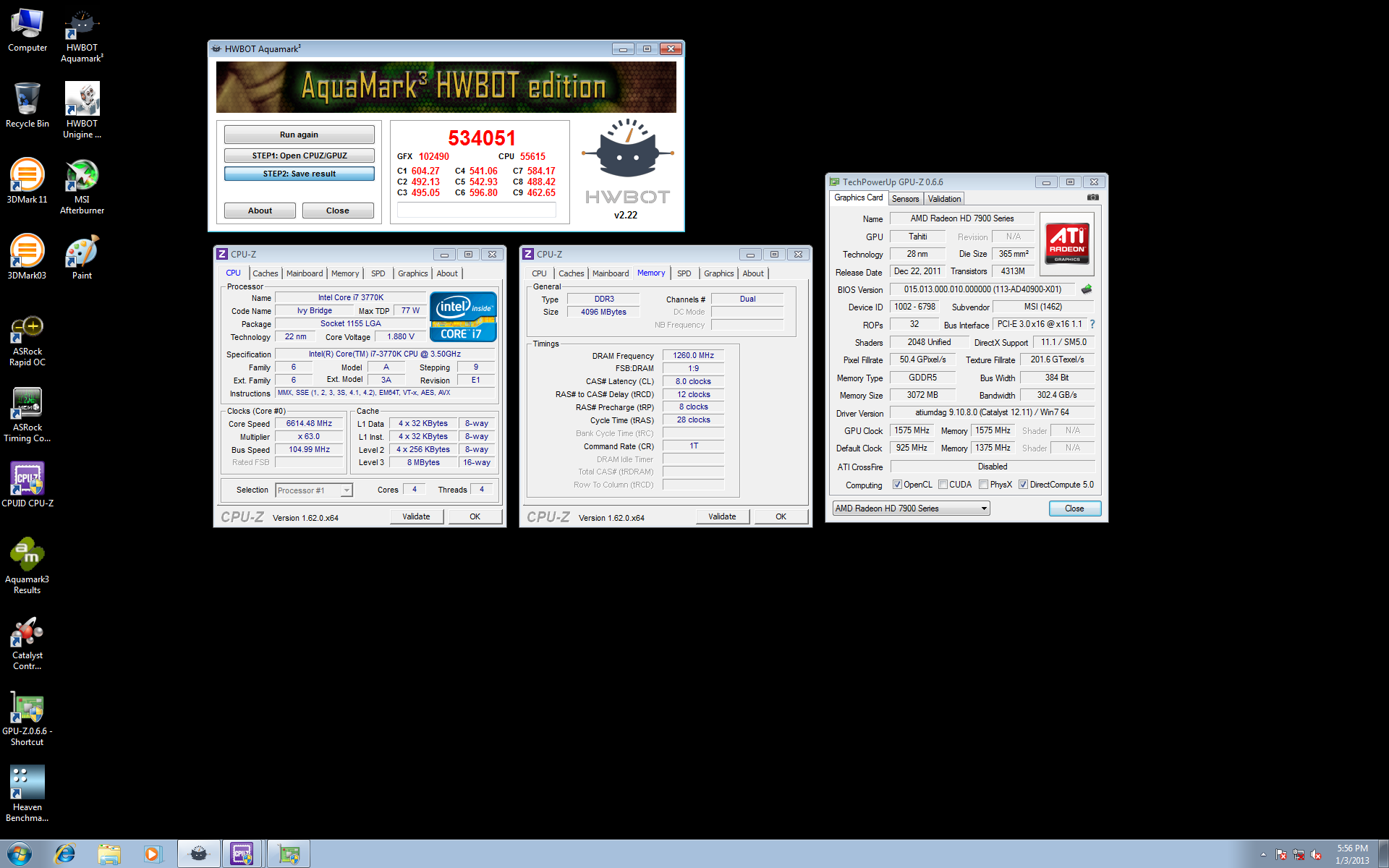The image size is (1389, 868).
Task: Click the Name field AMD Radeon HD 7900
Action: pos(962,218)
